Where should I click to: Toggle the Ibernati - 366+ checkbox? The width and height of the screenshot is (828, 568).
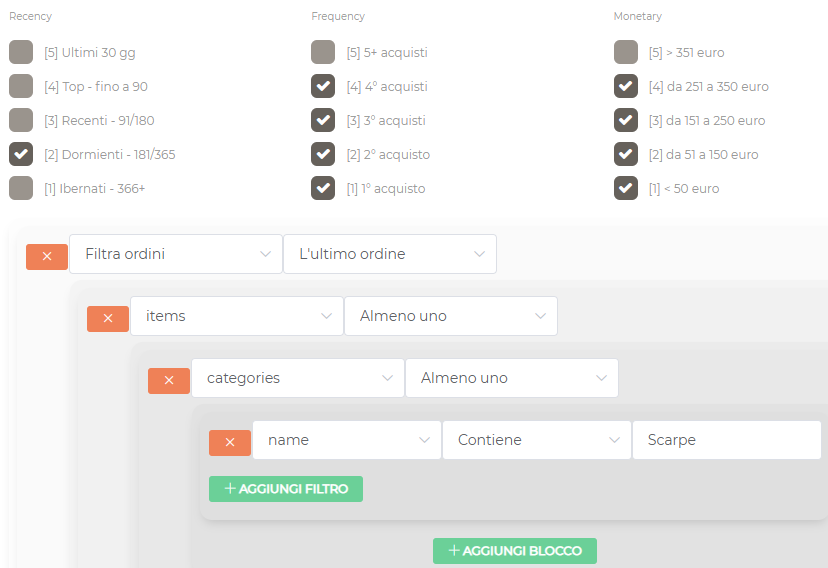(21, 188)
